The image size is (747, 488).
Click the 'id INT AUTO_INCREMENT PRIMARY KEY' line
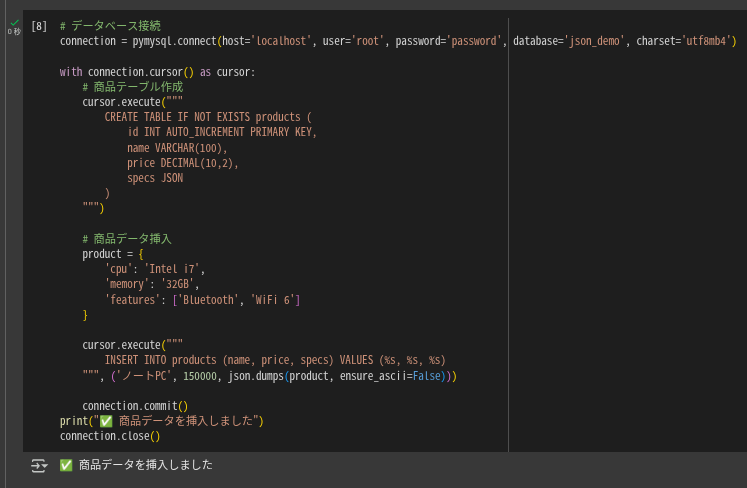pyautogui.click(x=222, y=132)
